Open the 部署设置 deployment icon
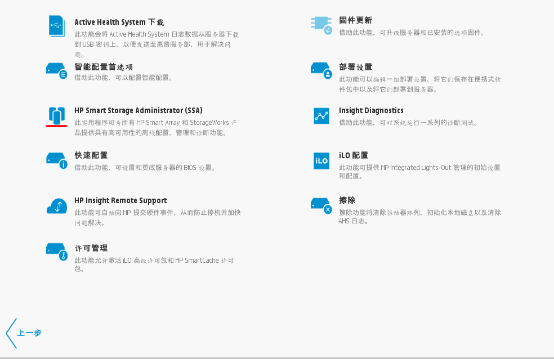 (x=322, y=70)
